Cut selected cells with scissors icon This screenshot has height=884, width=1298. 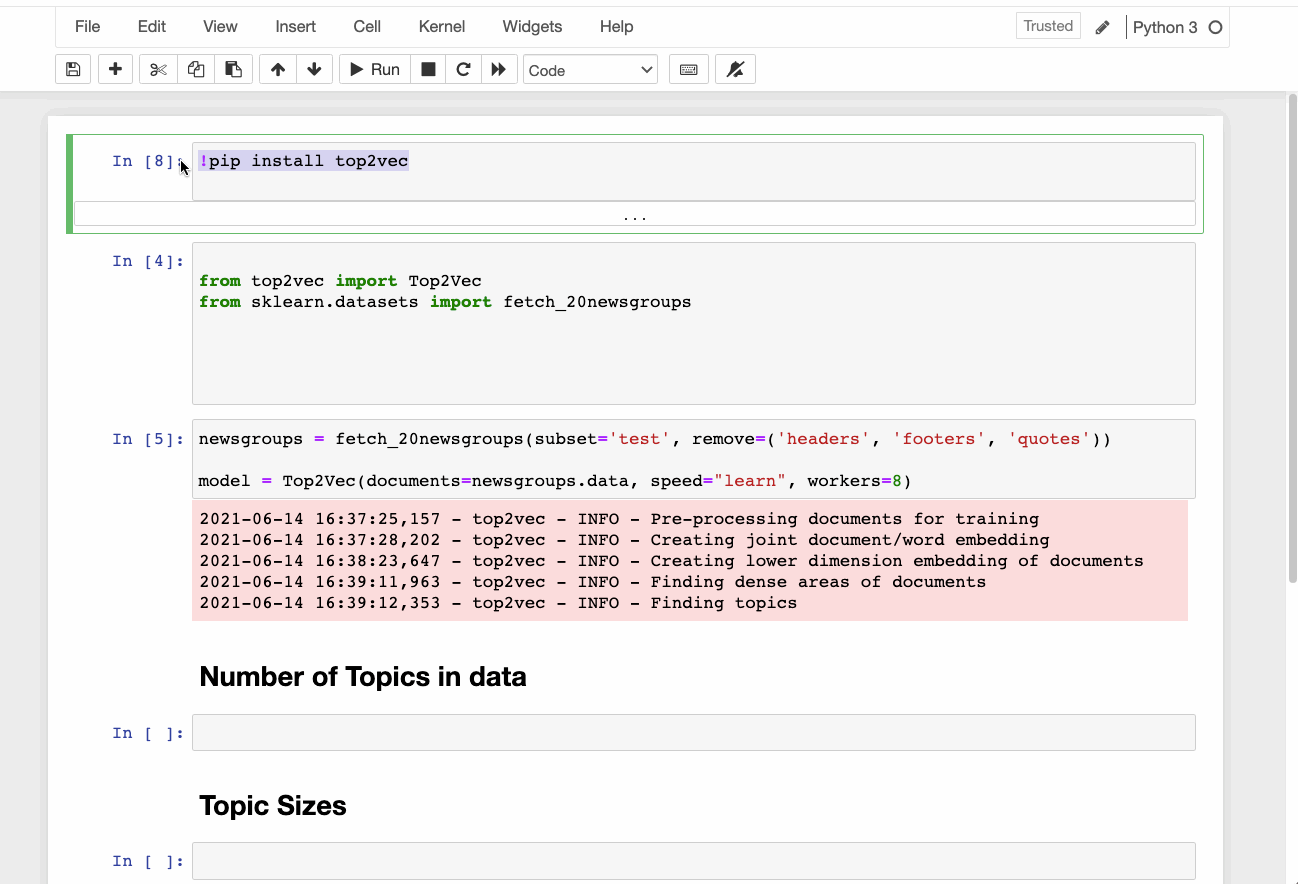pyautogui.click(x=158, y=69)
